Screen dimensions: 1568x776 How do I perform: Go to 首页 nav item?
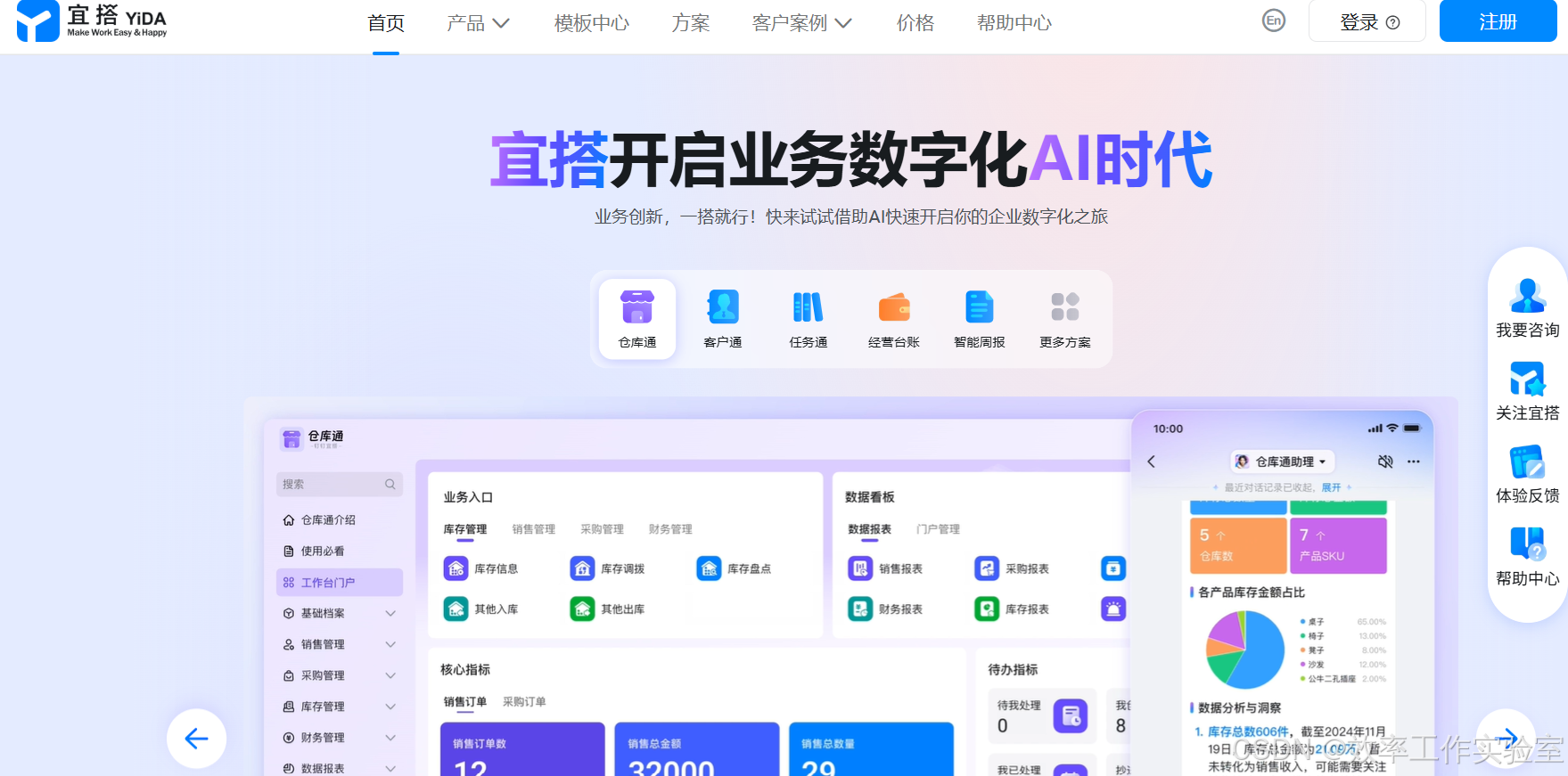[386, 23]
